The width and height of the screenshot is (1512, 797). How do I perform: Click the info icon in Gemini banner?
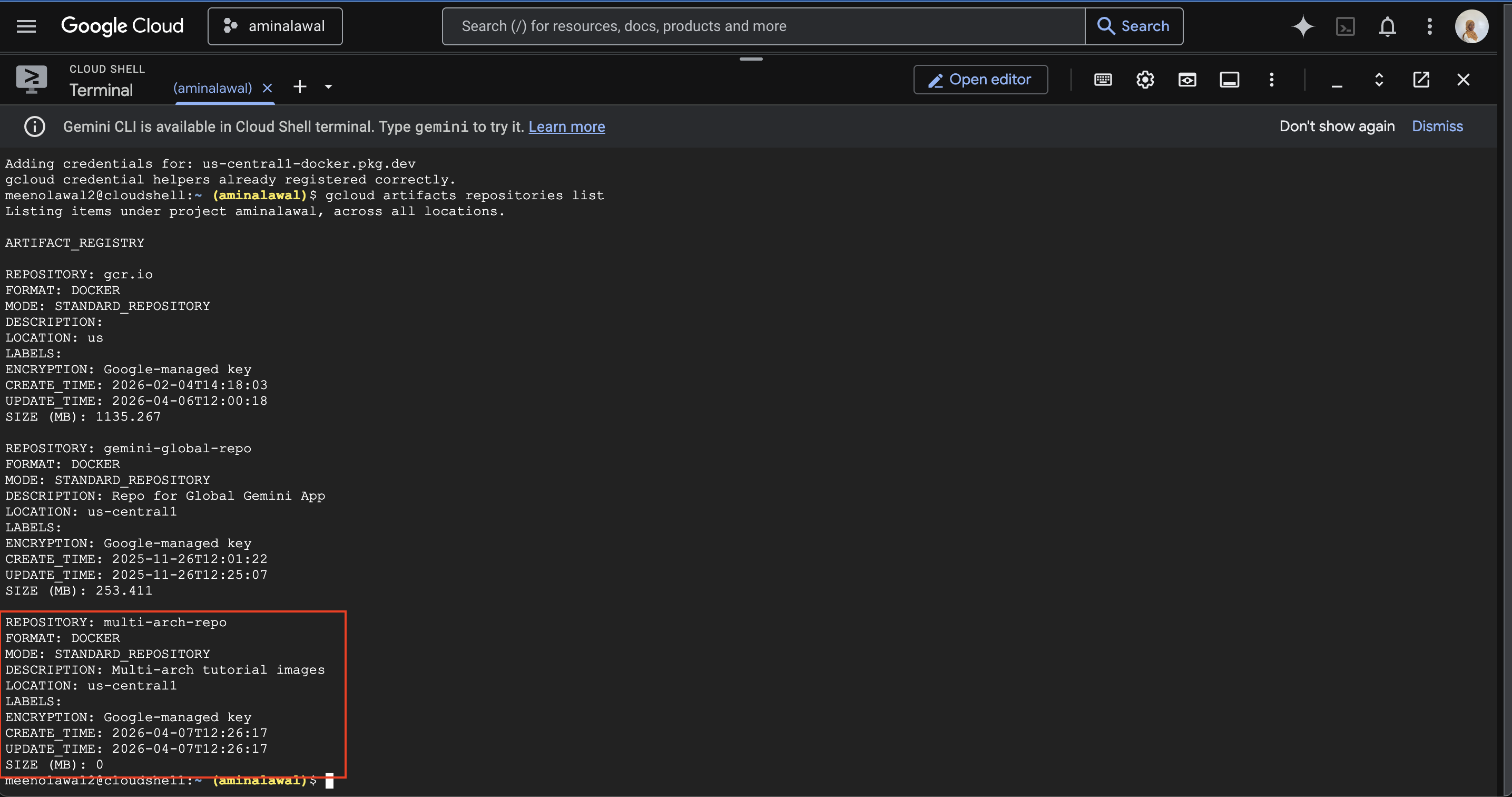[x=35, y=127]
